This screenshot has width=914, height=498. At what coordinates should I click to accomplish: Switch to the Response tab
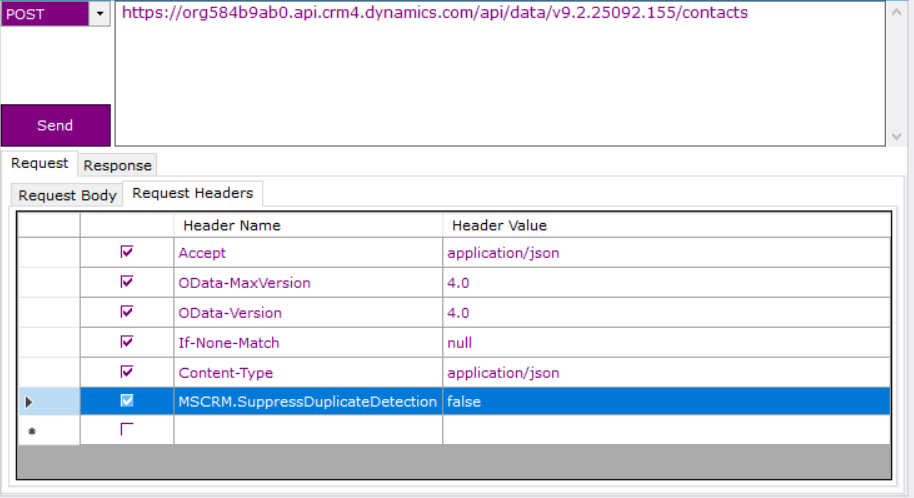click(x=117, y=165)
